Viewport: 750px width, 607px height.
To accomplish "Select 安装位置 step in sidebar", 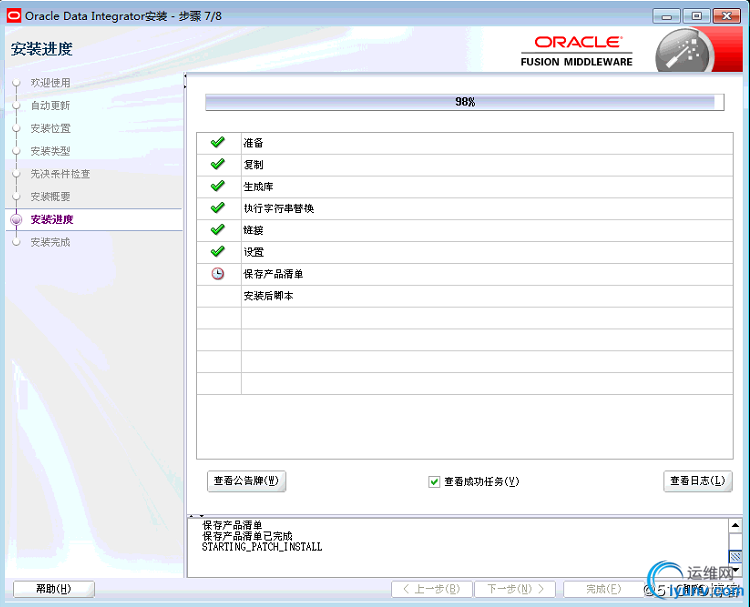I will point(50,128).
